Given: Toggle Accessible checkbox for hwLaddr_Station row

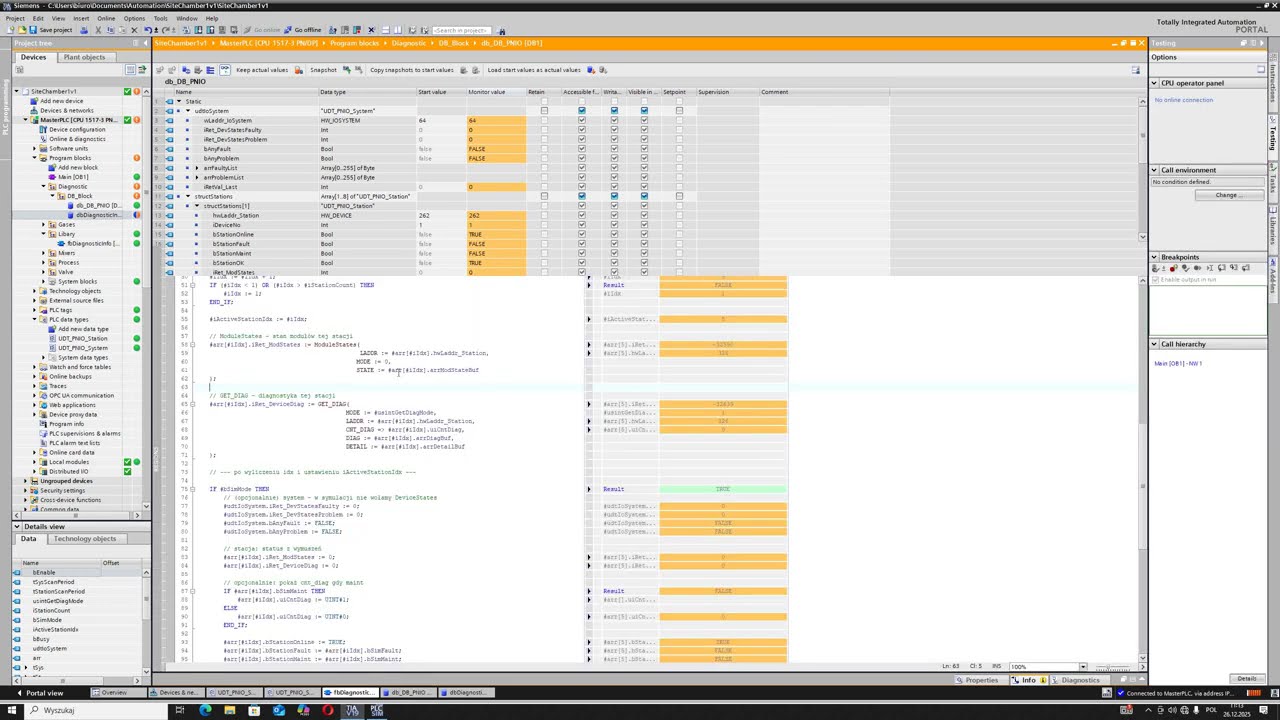Looking at the screenshot, I should tap(581, 215).
